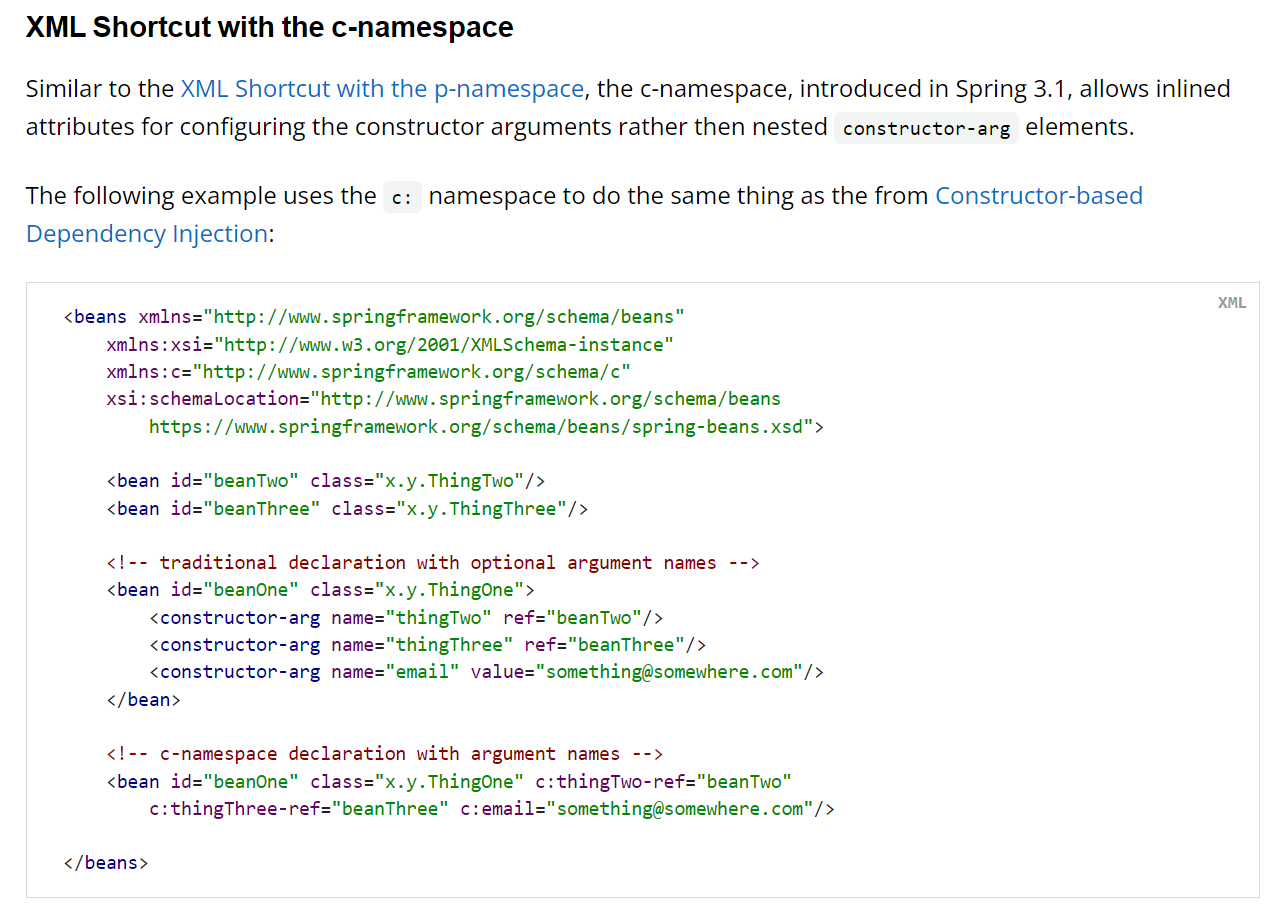Click the beanThree bean definition line
The image size is (1274, 904).
point(347,509)
